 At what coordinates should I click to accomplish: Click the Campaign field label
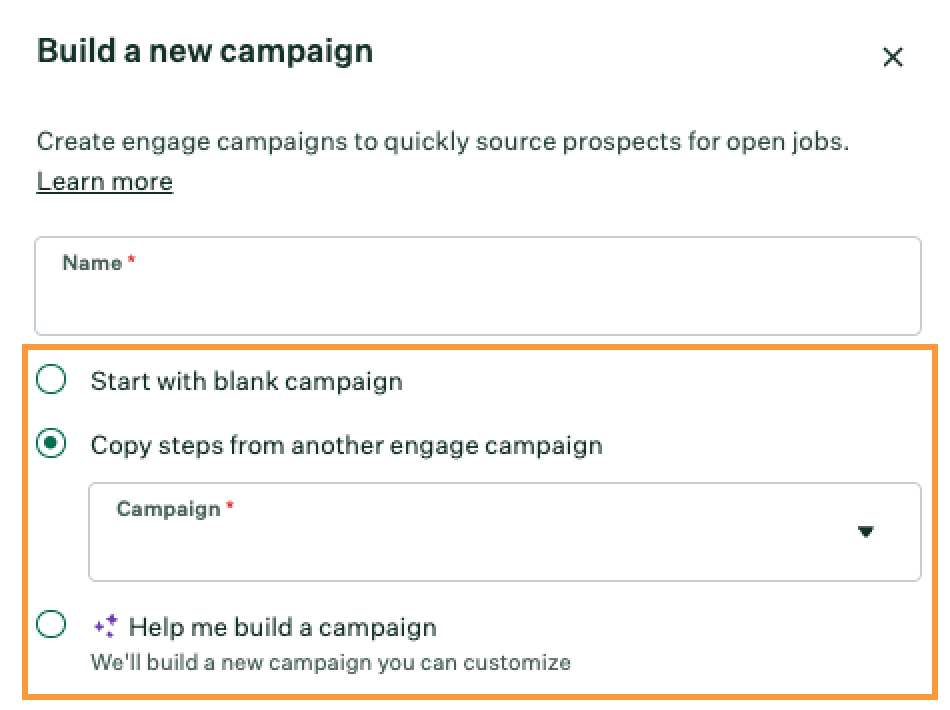pos(168,509)
